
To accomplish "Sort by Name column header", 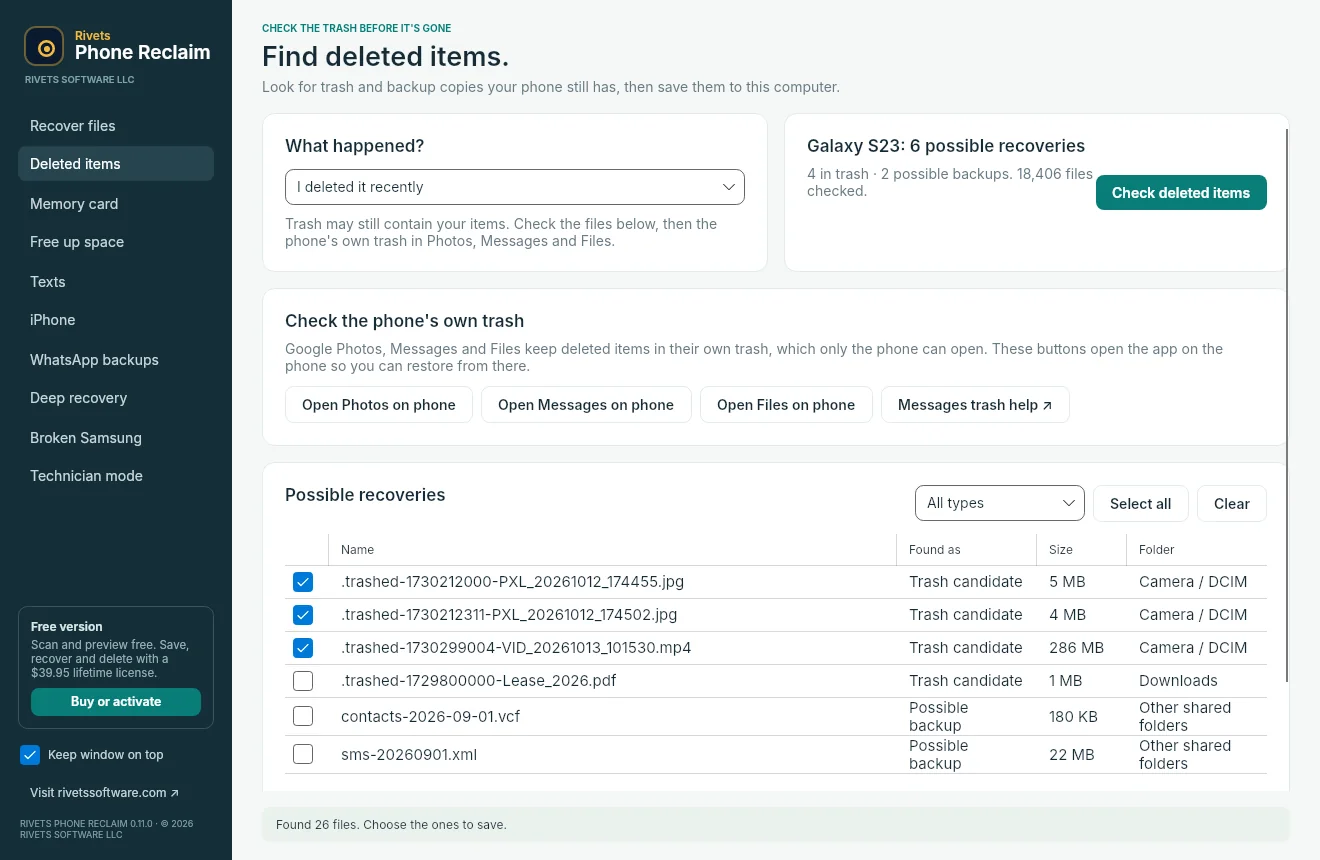I will pos(612,550).
